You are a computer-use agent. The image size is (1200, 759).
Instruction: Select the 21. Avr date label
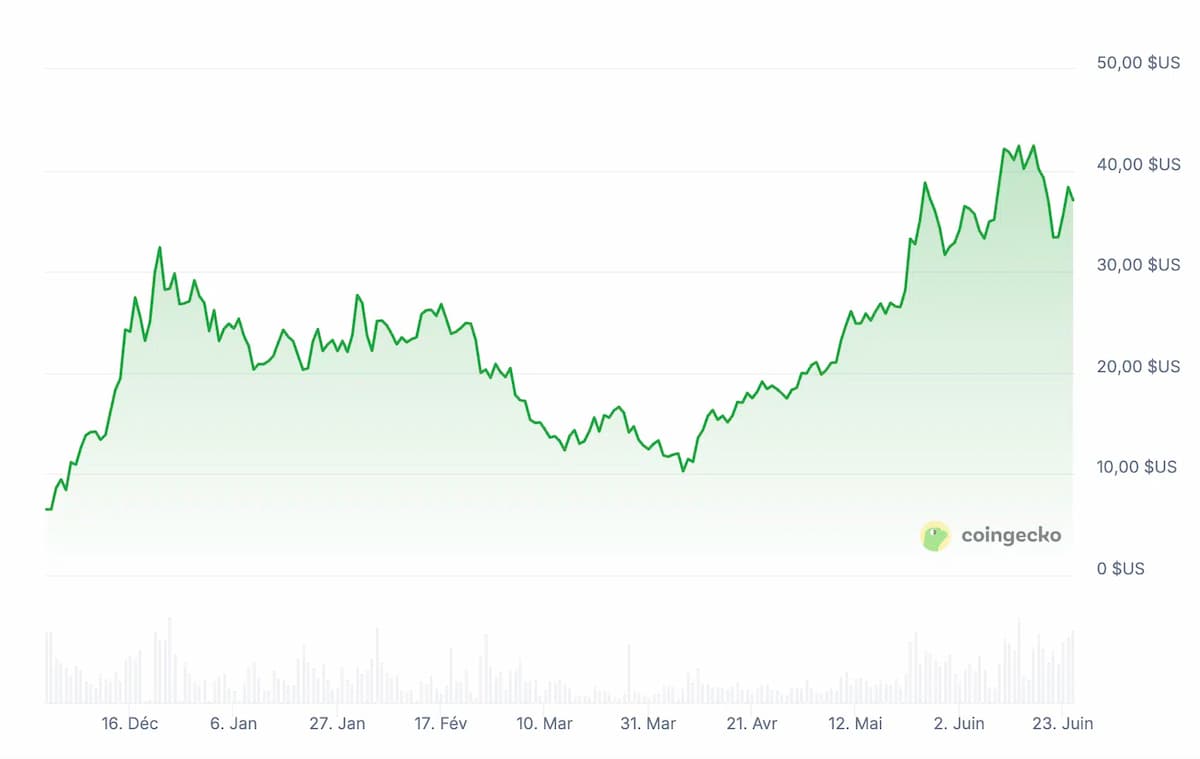tap(752, 724)
